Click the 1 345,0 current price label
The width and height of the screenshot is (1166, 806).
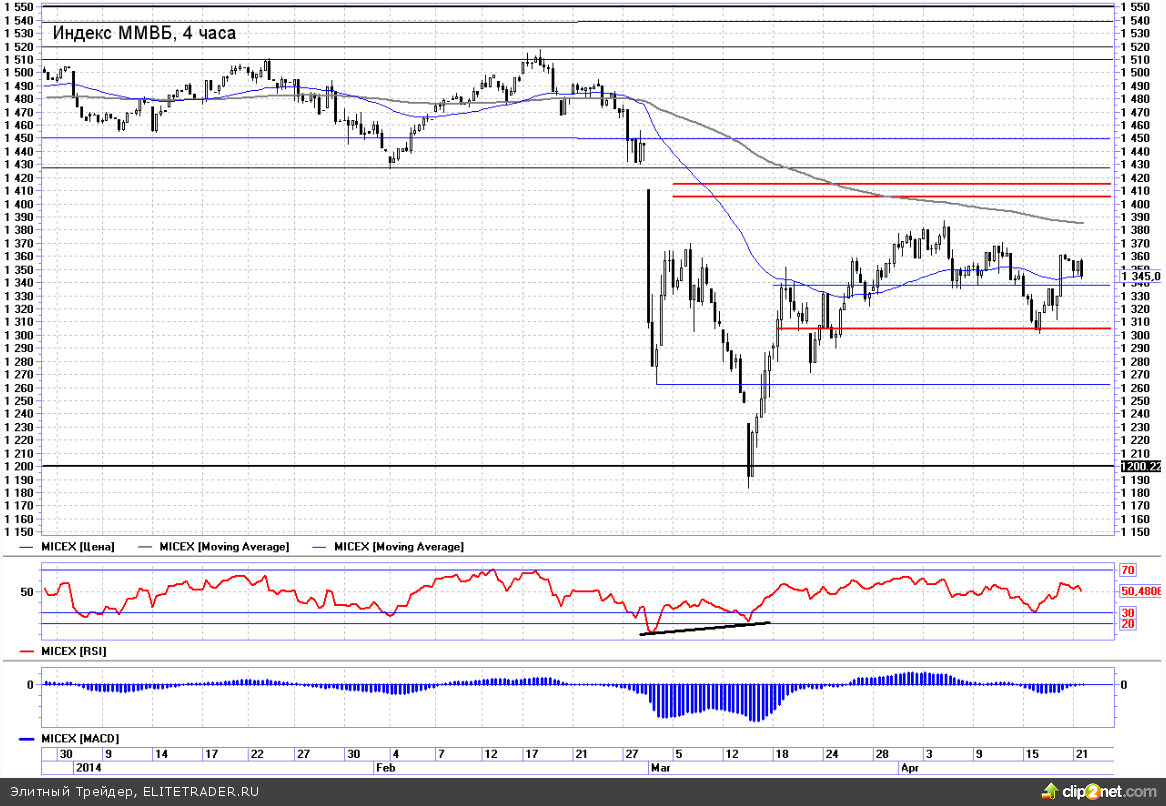(1141, 277)
